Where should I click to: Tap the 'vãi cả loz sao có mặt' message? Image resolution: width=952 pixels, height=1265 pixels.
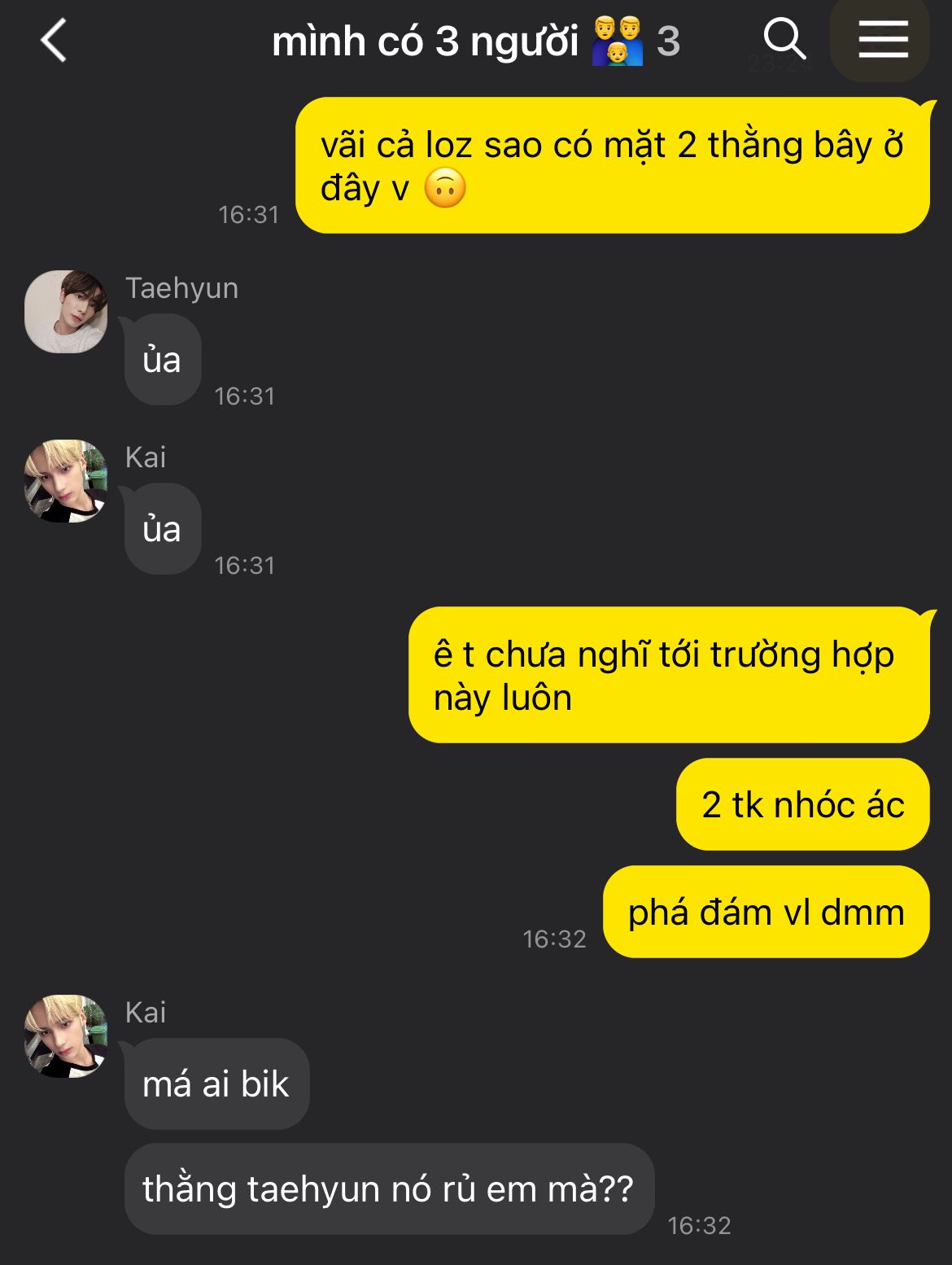tap(612, 165)
